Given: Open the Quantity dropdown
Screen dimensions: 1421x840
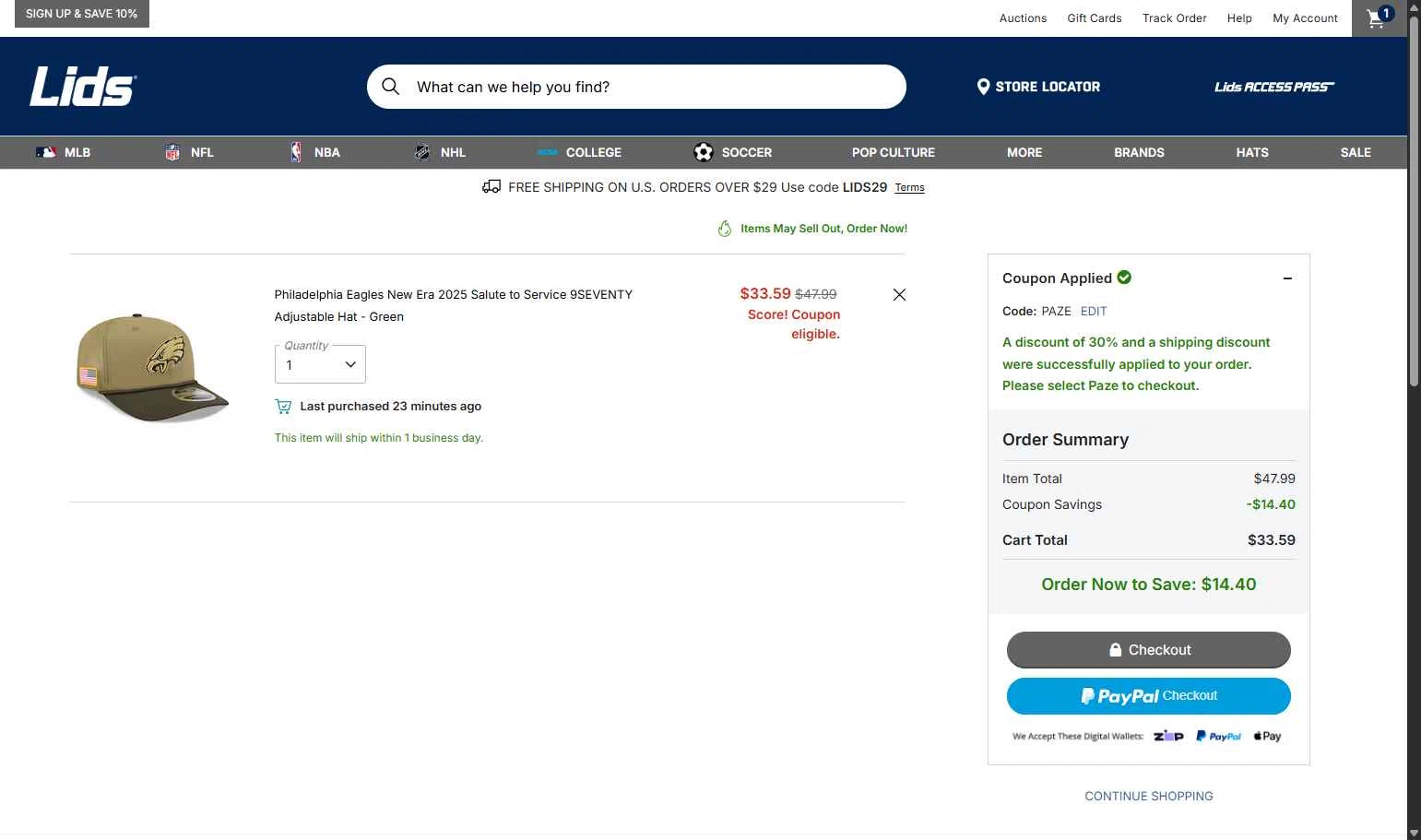Looking at the screenshot, I should tap(320, 364).
